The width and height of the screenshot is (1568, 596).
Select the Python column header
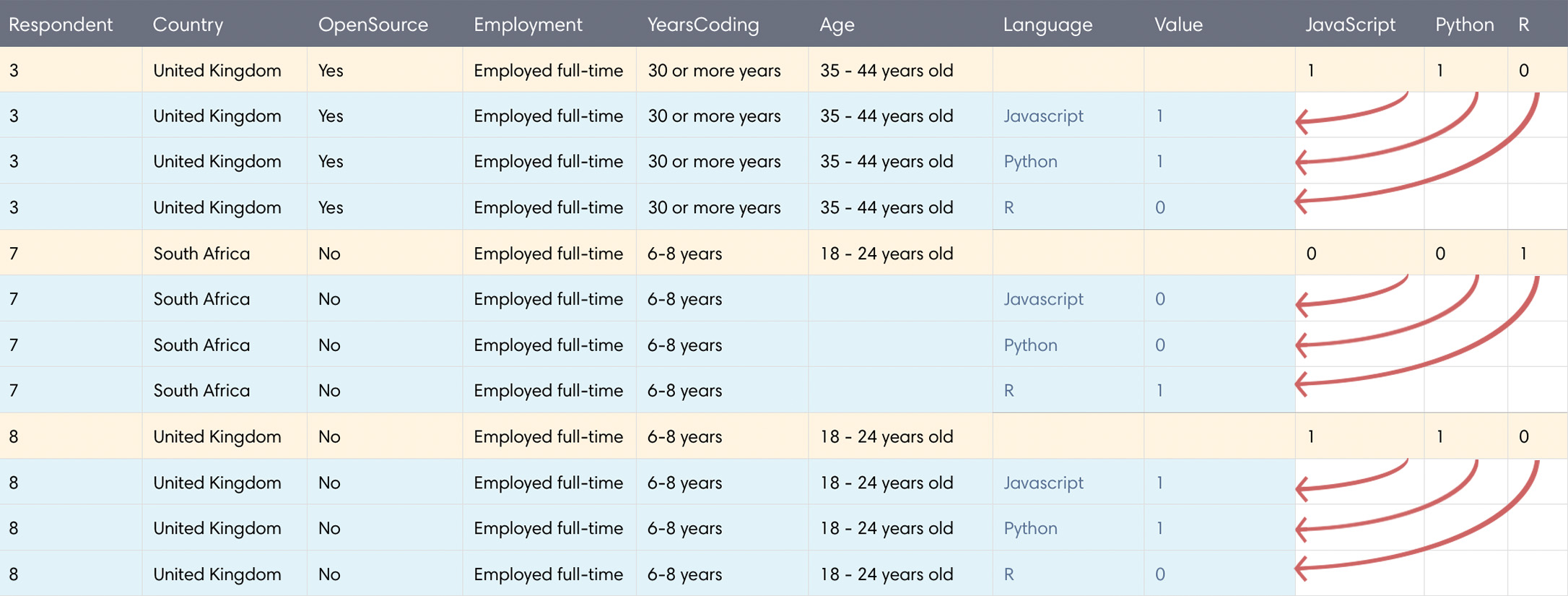tap(1464, 25)
